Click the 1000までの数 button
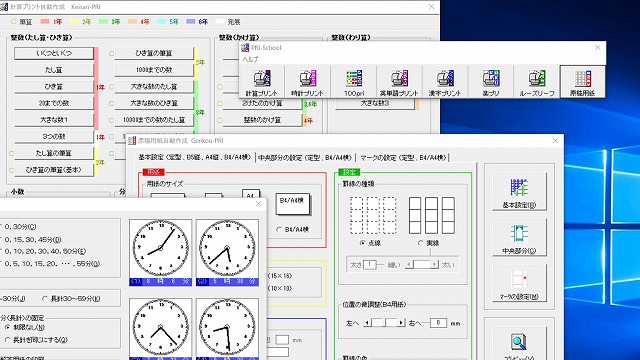 coord(154,70)
